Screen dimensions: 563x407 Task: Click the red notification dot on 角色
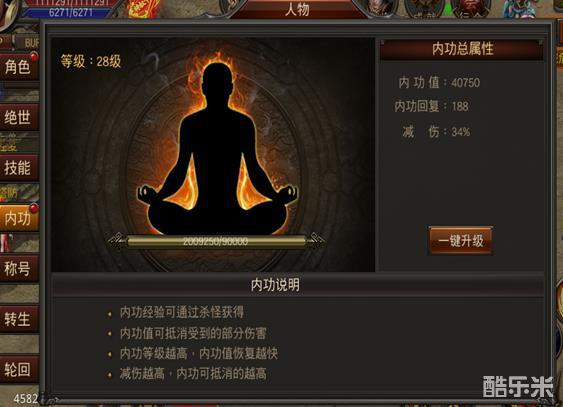click(x=34, y=56)
